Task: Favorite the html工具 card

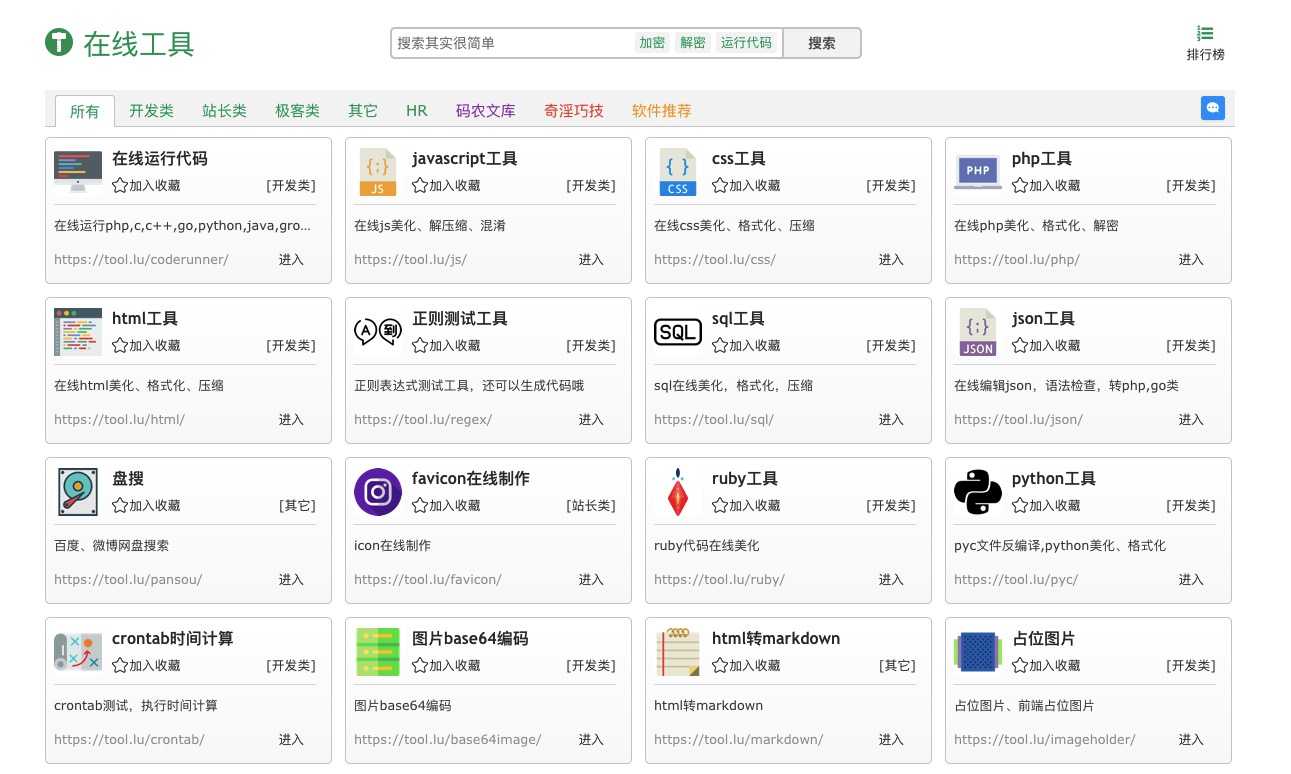Action: click(146, 345)
